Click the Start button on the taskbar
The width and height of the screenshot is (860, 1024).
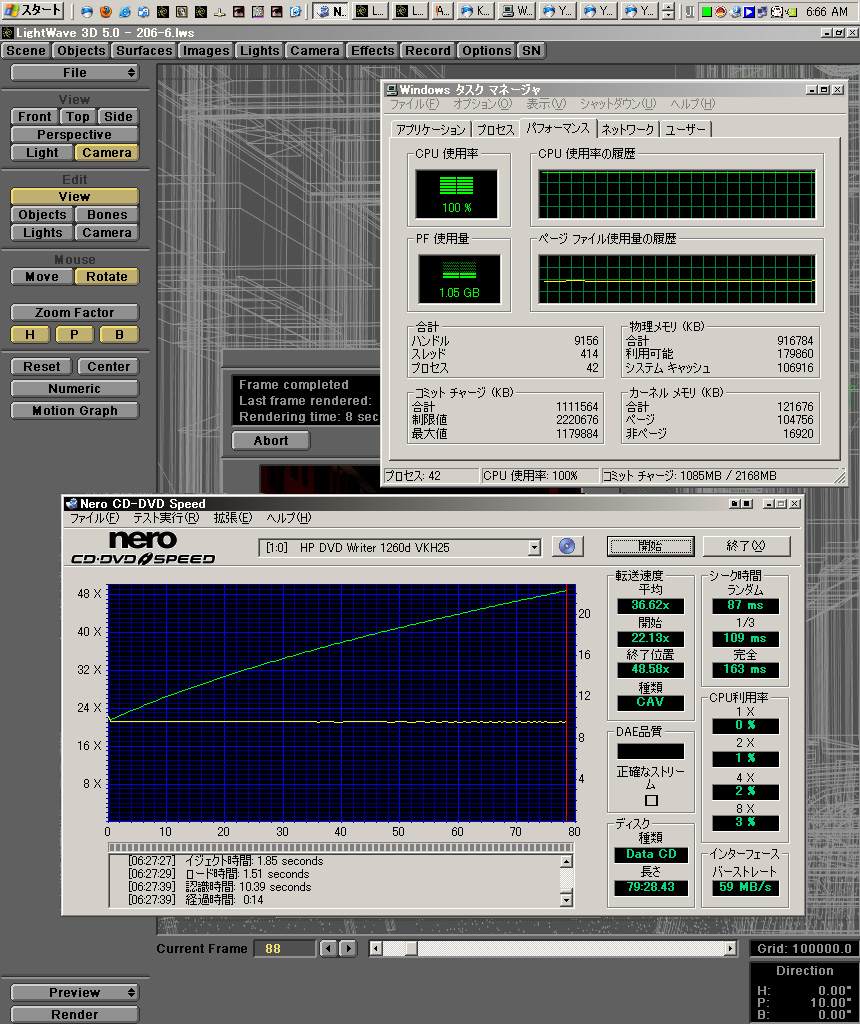pyautogui.click(x=33, y=11)
